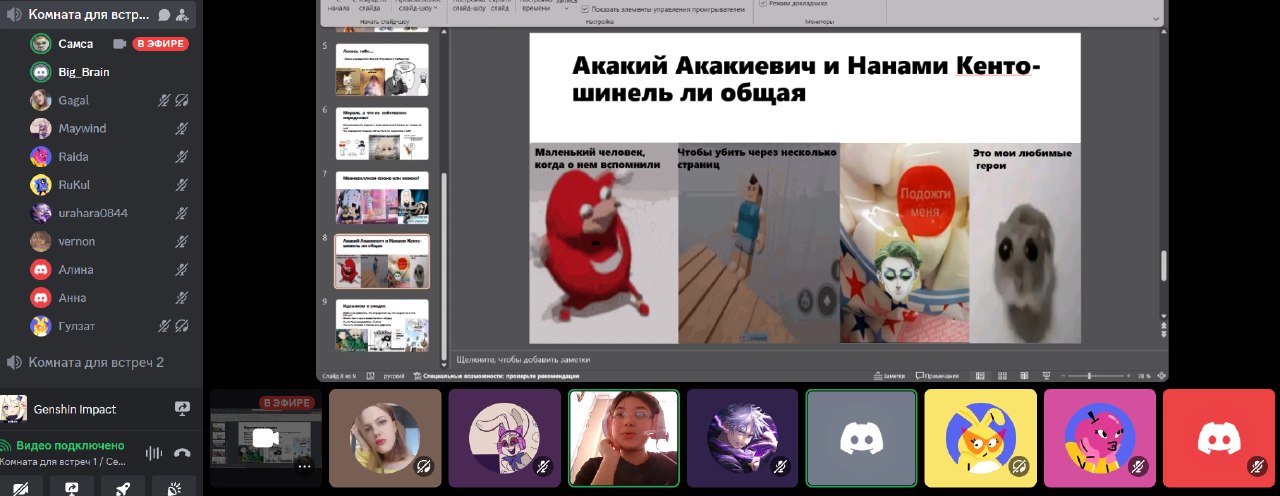Click 'Заметки' button in the status bar
The image size is (1280, 496).
[x=888, y=376]
